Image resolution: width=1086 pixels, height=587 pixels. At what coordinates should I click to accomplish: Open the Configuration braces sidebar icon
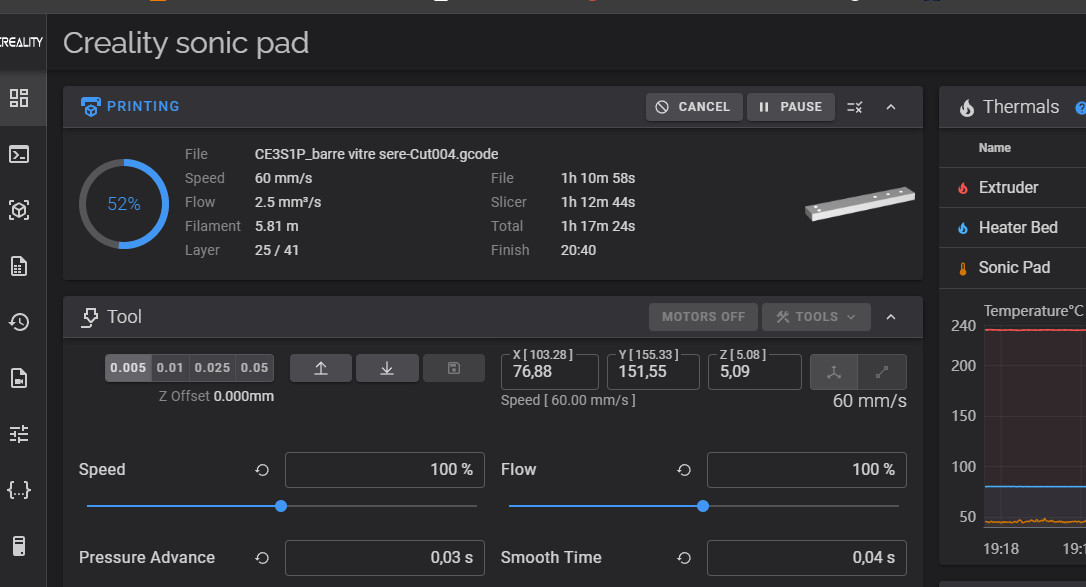click(x=19, y=490)
